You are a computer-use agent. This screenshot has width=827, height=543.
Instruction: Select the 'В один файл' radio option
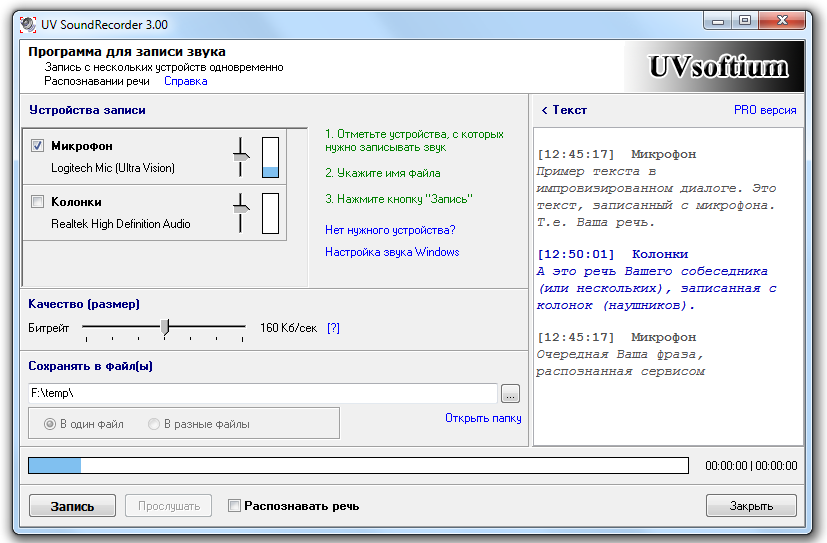click(x=49, y=424)
